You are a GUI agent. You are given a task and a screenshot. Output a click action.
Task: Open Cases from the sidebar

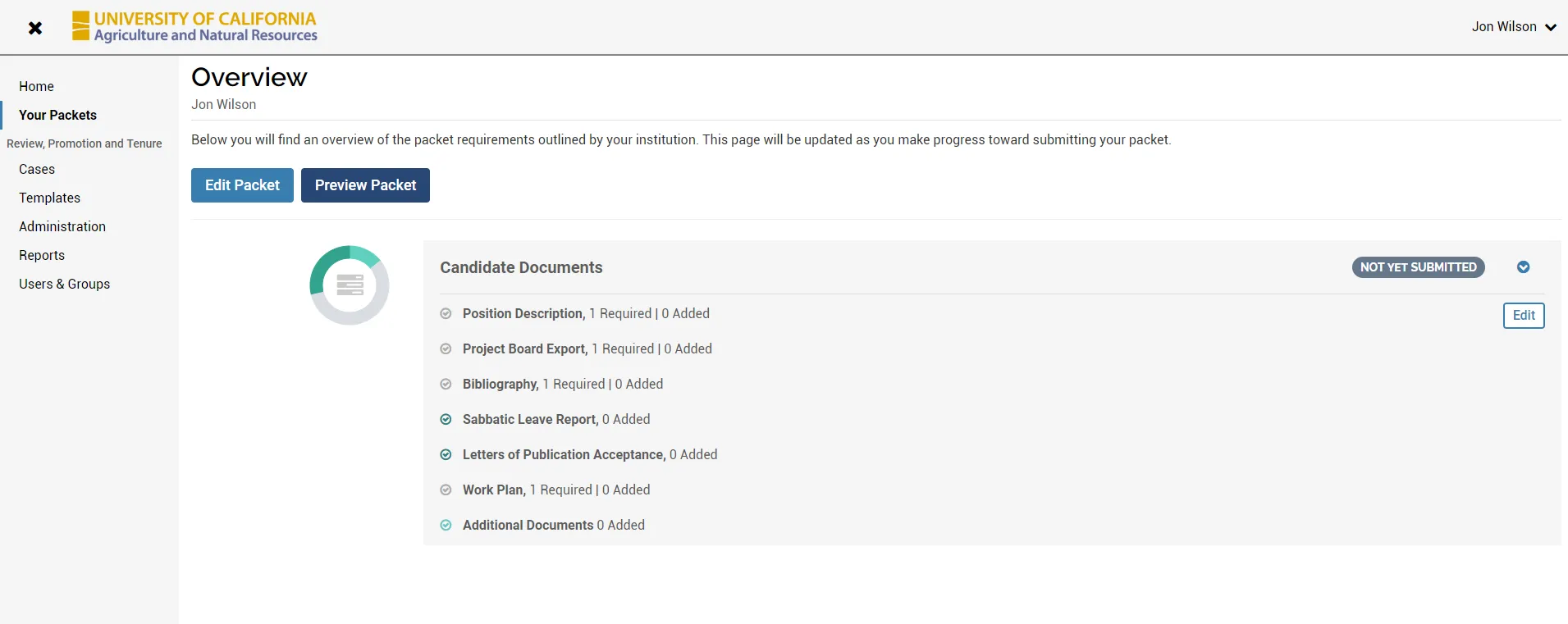(x=37, y=169)
